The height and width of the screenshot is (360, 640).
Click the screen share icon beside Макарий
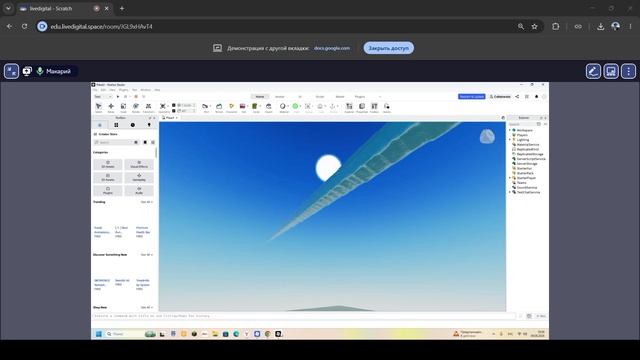(x=27, y=71)
